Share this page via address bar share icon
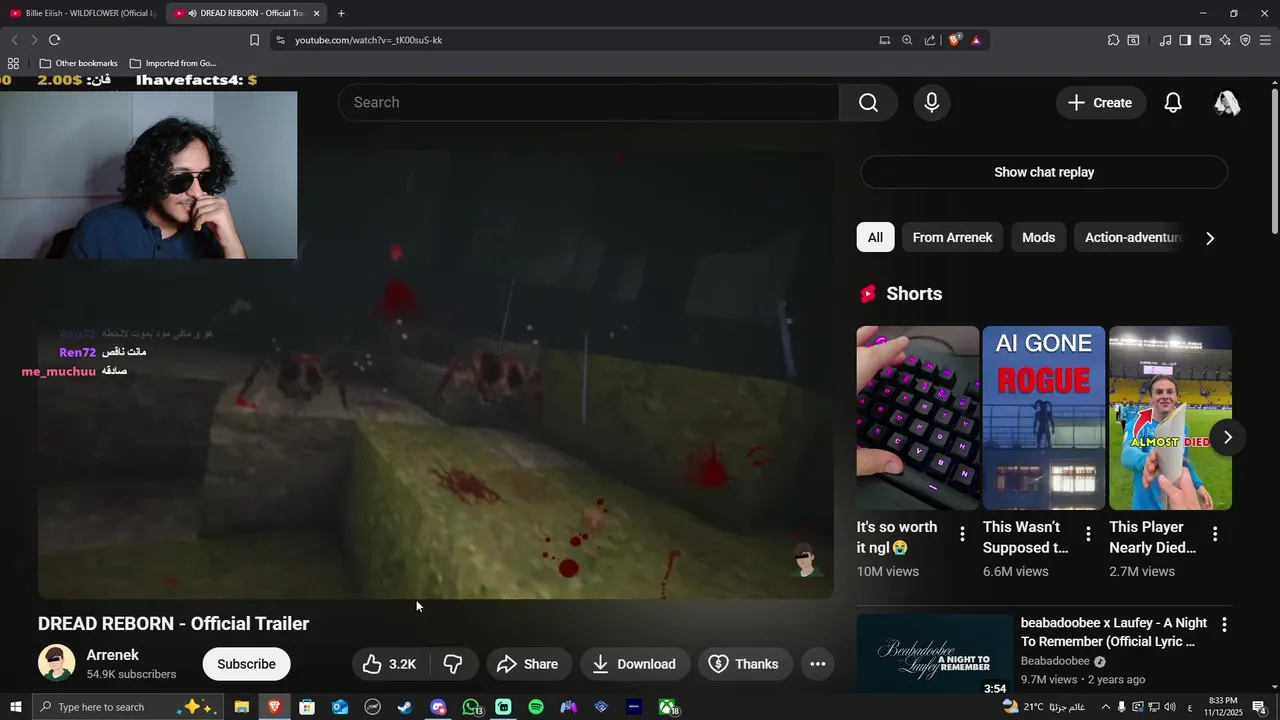1280x720 pixels. 930,40
